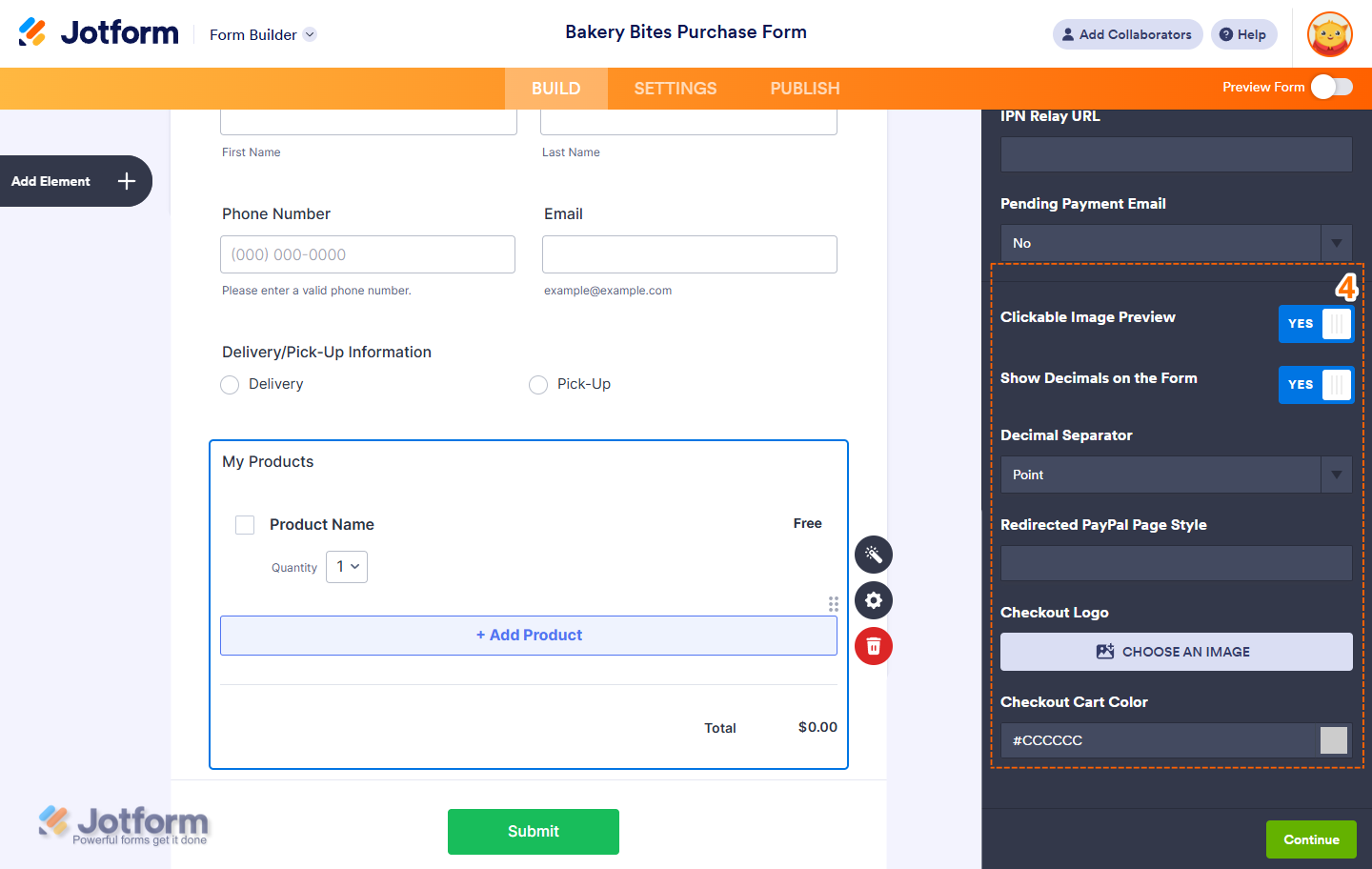Select the Delivery radio button
Viewport: 1372px width, 869px height.
tap(230, 384)
